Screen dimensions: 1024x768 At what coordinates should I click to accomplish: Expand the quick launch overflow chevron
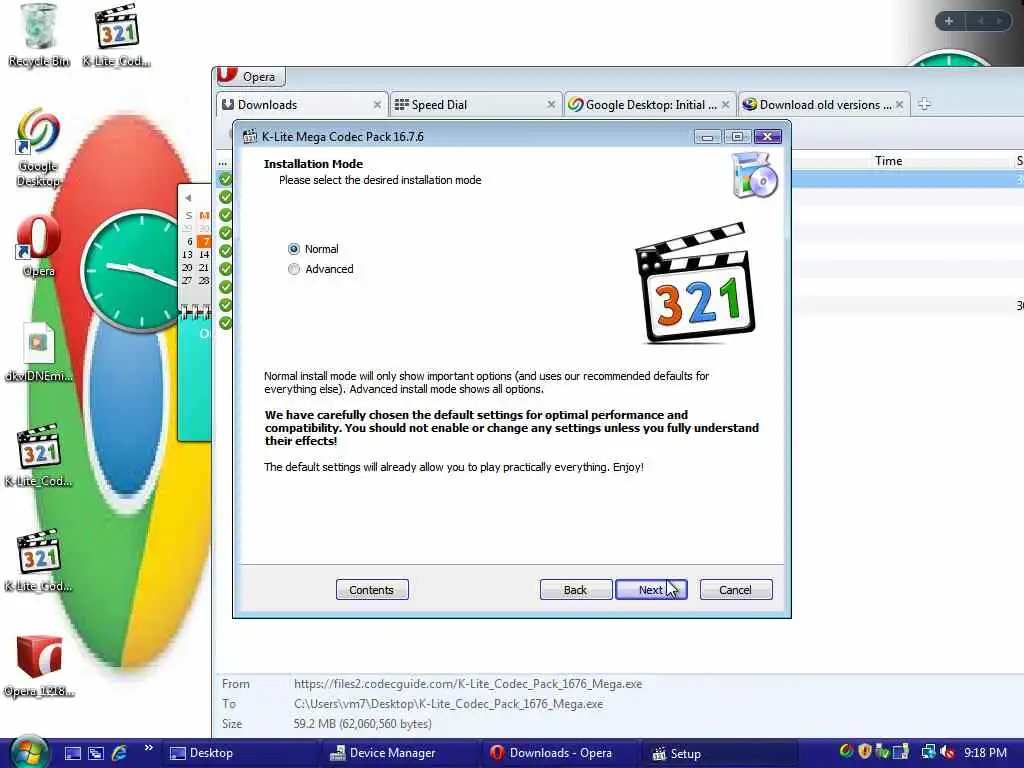[148, 748]
